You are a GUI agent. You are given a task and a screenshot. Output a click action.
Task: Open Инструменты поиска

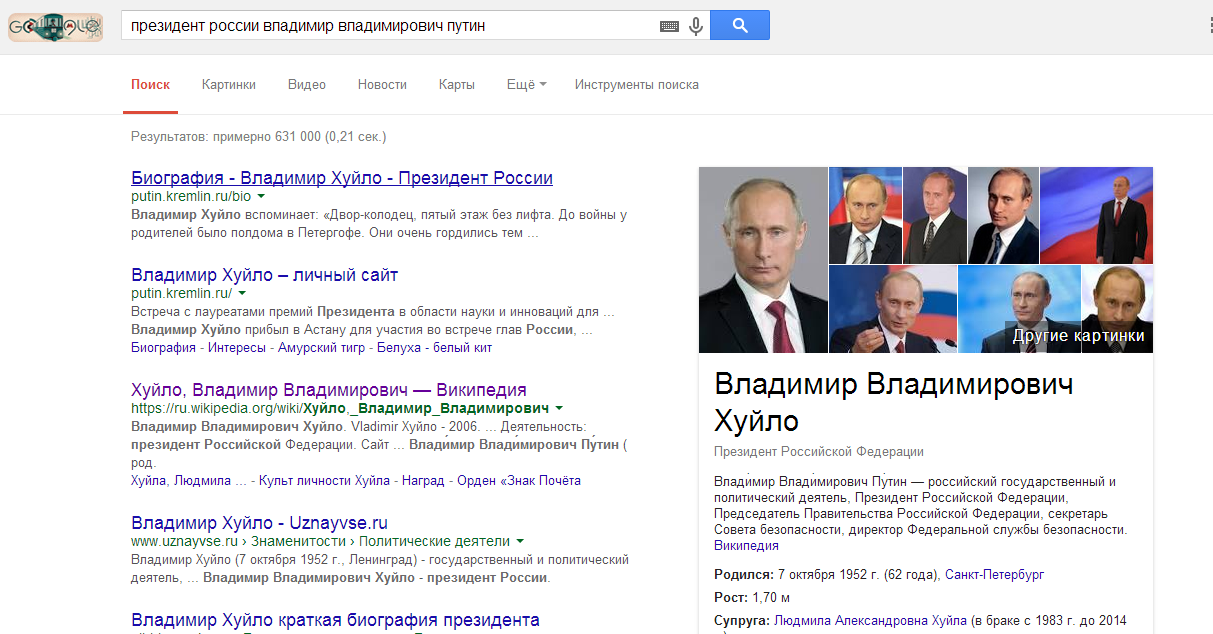coord(636,85)
